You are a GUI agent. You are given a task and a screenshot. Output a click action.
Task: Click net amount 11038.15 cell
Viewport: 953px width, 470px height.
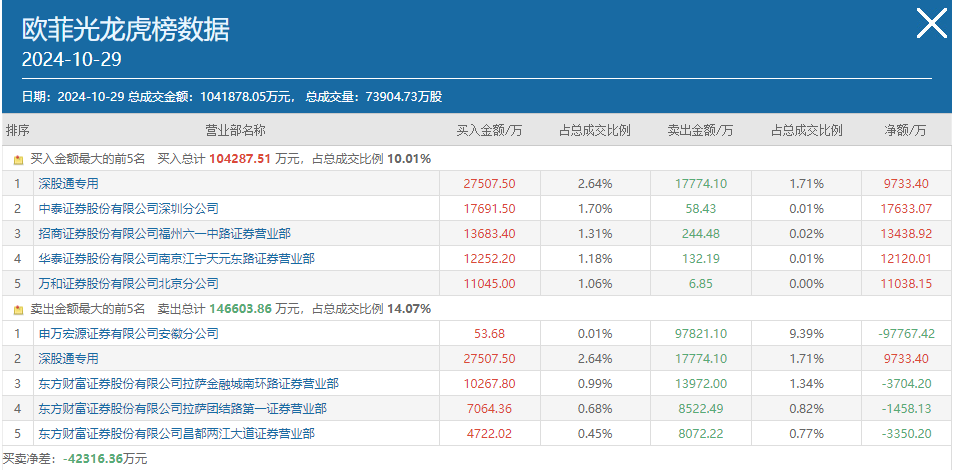(x=906, y=283)
